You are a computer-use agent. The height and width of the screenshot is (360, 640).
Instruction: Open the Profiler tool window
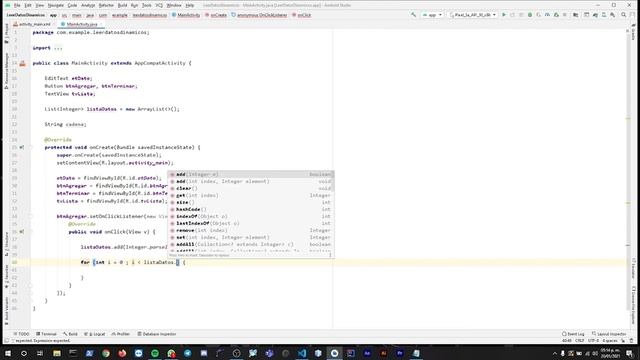coord(121,334)
